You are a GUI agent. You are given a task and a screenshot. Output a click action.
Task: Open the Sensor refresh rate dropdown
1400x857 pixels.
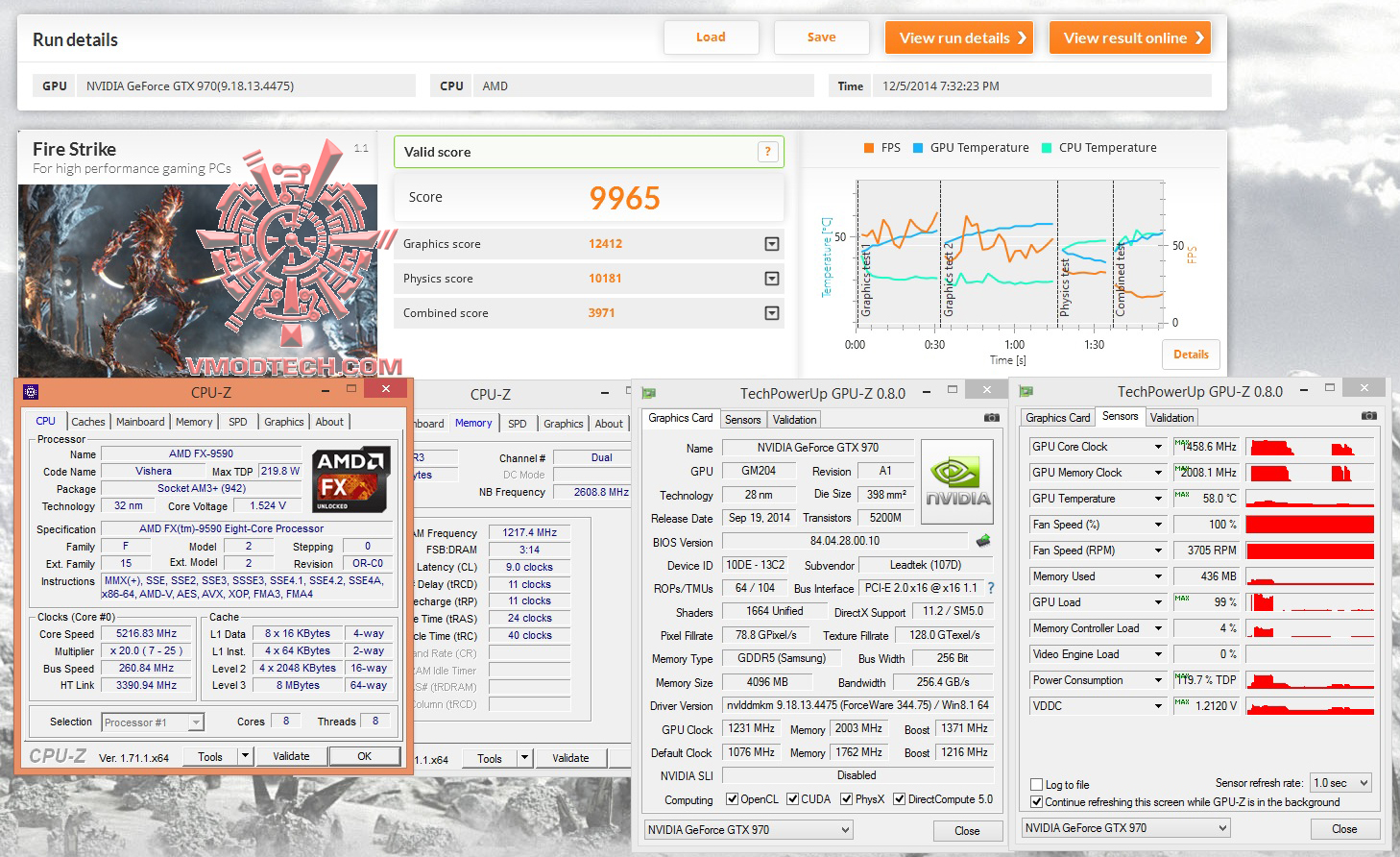tap(1341, 783)
